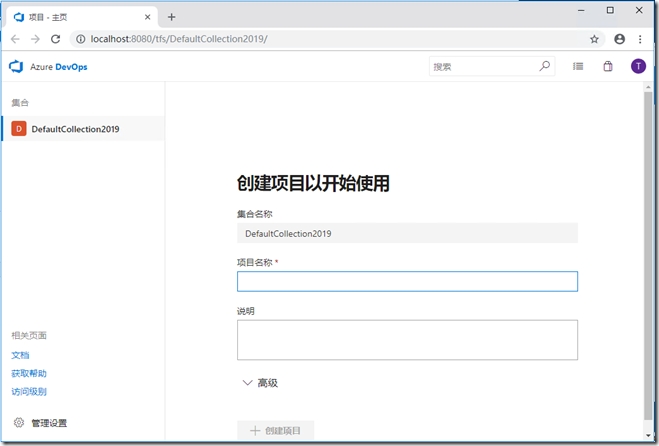Click the search magnifier icon
The image size is (659, 446).
(545, 67)
